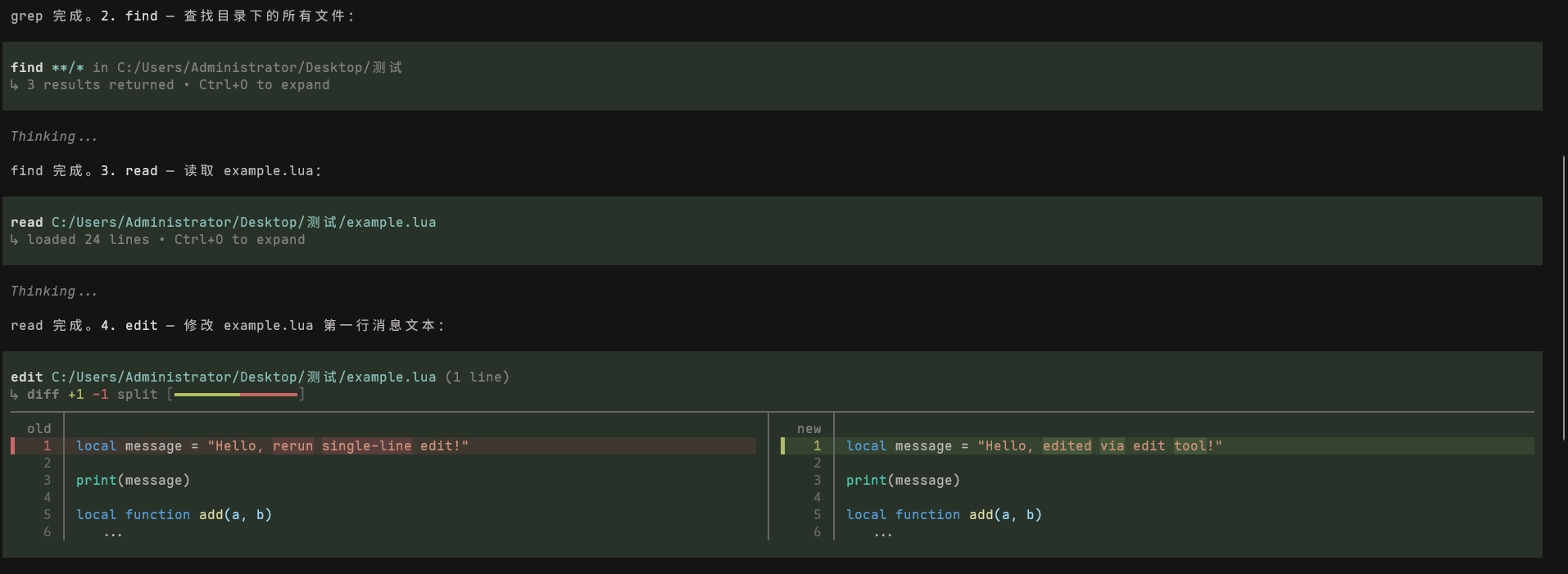Click the green added-line marker in the new pane
The image size is (1568, 574).
coord(782,446)
